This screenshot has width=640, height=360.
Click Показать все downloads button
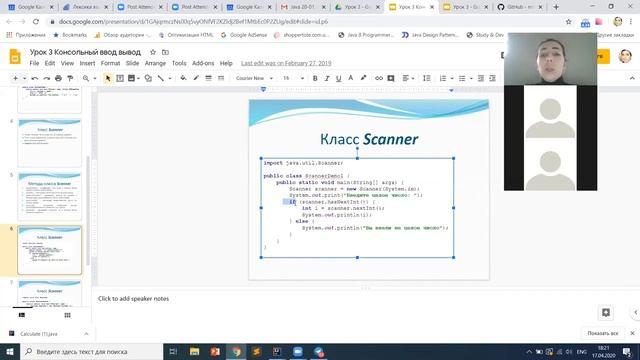coord(603,333)
